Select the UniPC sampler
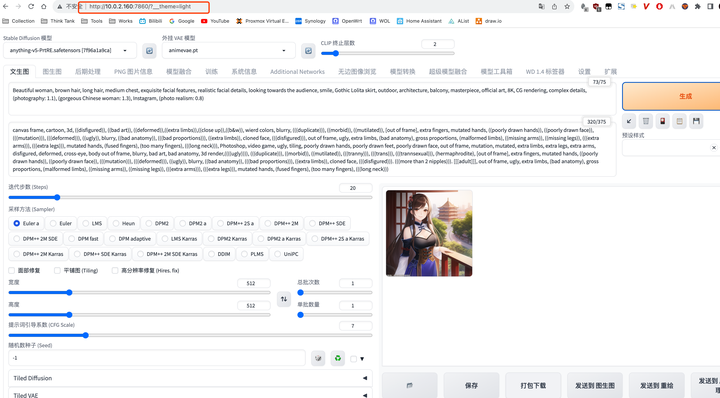The height and width of the screenshot is (398, 720). [x=287, y=254]
